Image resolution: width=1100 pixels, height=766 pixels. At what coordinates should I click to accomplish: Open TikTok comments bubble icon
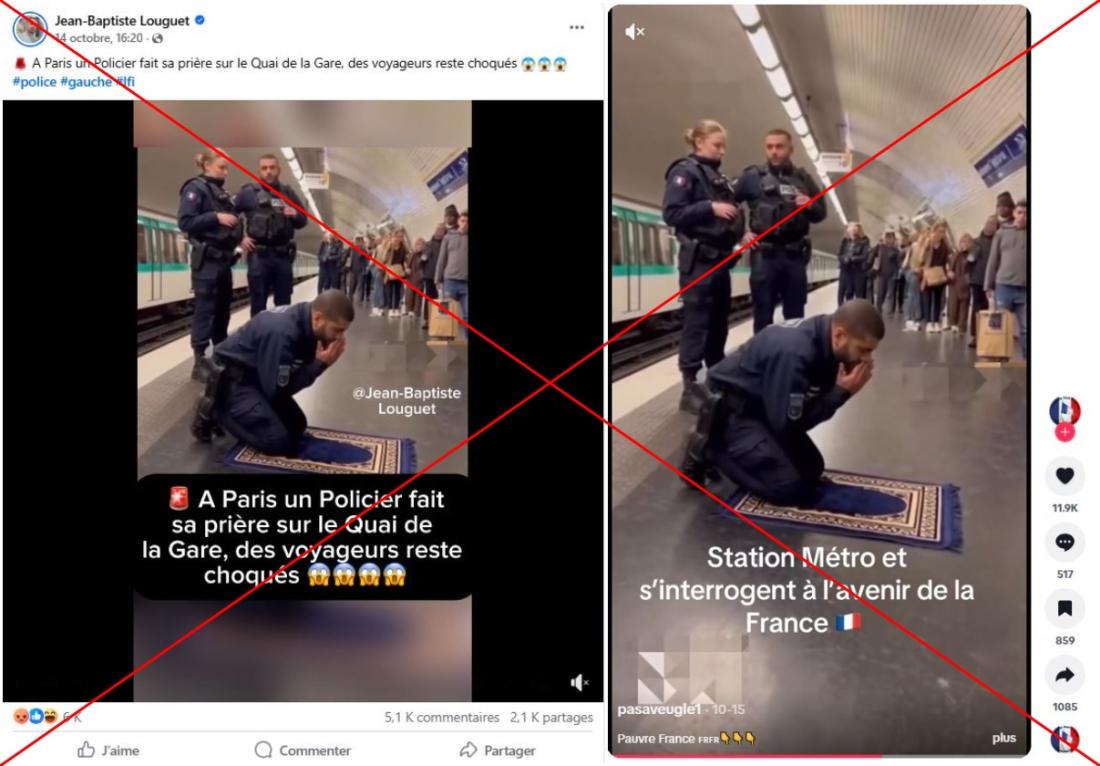(1065, 542)
